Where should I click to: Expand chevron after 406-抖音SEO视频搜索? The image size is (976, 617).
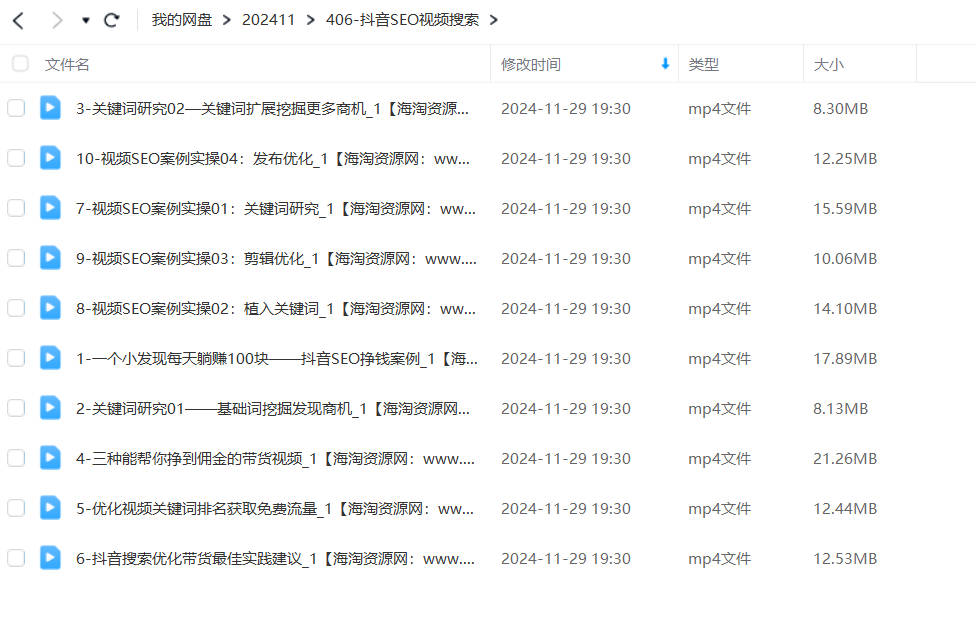pyautogui.click(x=494, y=21)
